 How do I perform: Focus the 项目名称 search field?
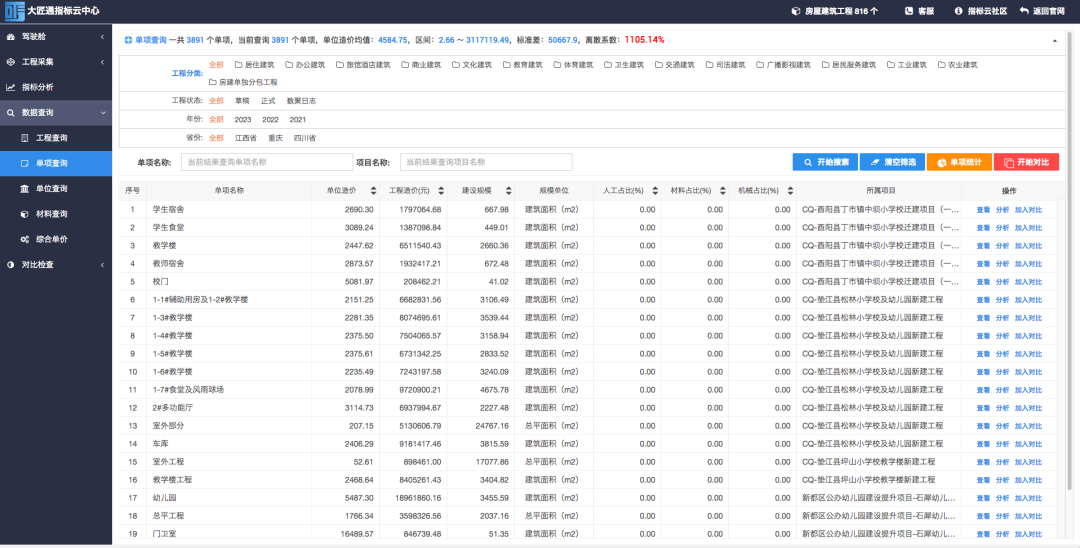[x=486, y=162]
